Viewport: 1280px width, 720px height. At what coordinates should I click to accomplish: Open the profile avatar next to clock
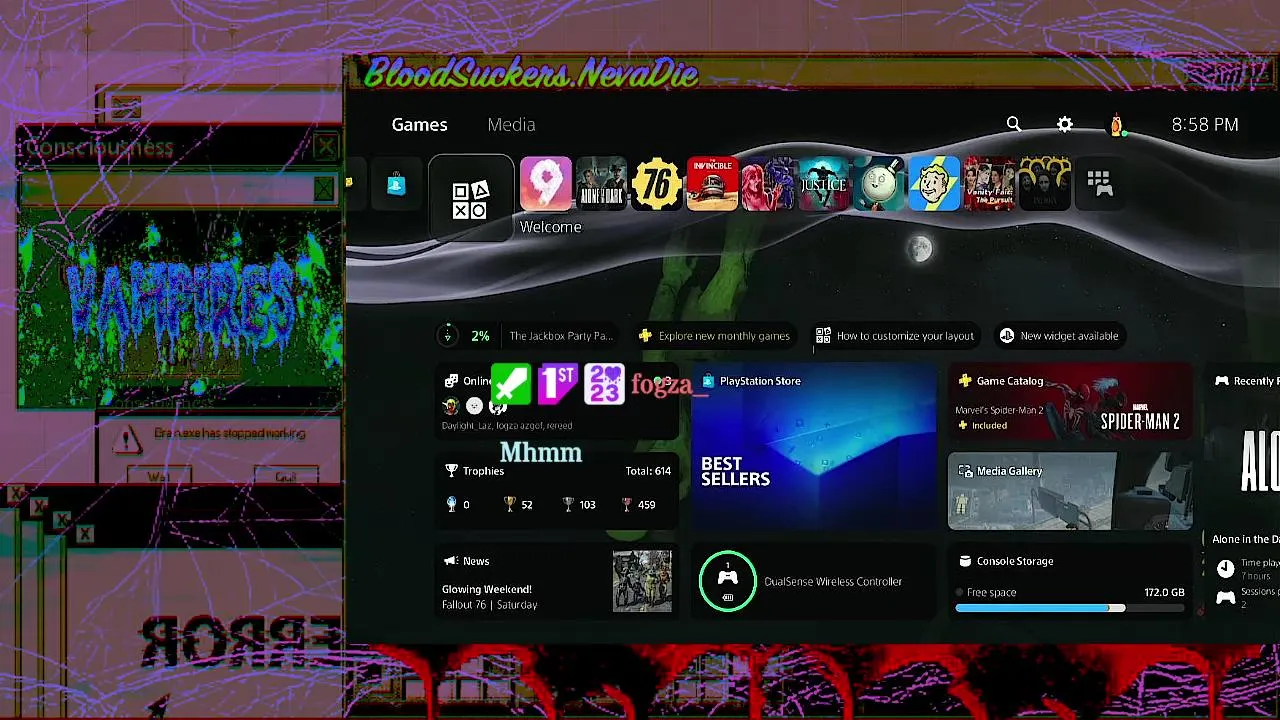coord(1117,124)
